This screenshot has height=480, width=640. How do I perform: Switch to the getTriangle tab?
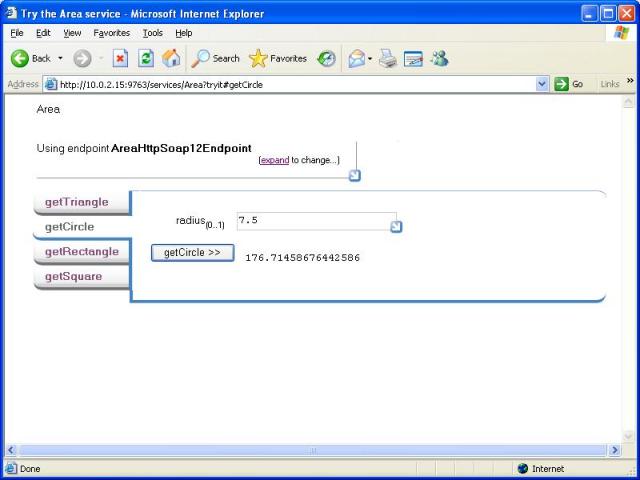(76, 202)
